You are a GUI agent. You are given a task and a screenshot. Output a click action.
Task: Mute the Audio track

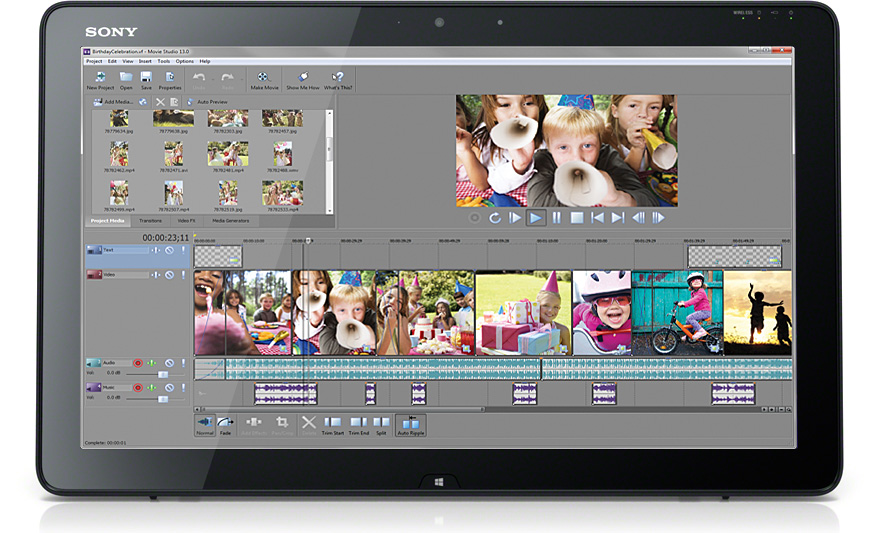tap(169, 363)
